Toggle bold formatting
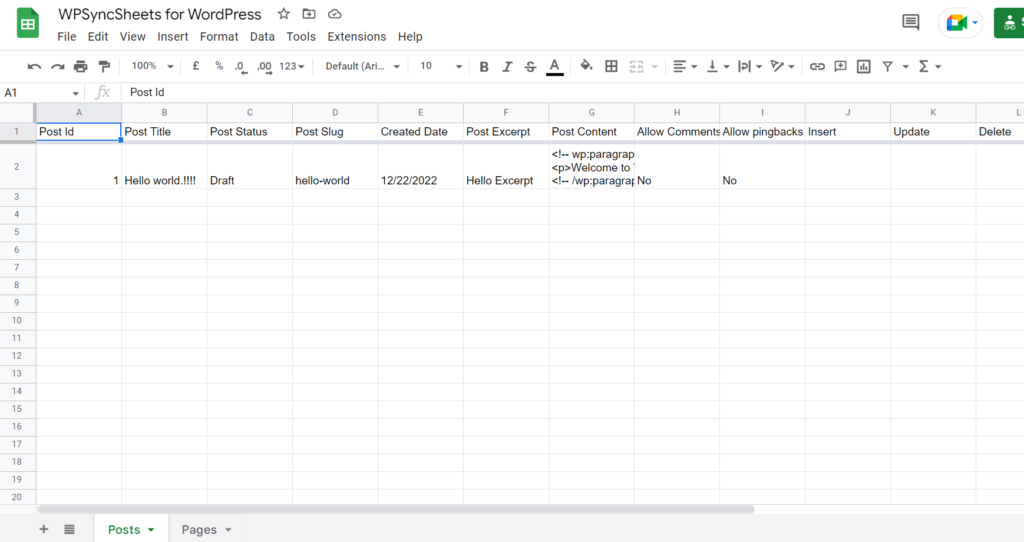Screen dimensions: 1024x542 click(484, 66)
